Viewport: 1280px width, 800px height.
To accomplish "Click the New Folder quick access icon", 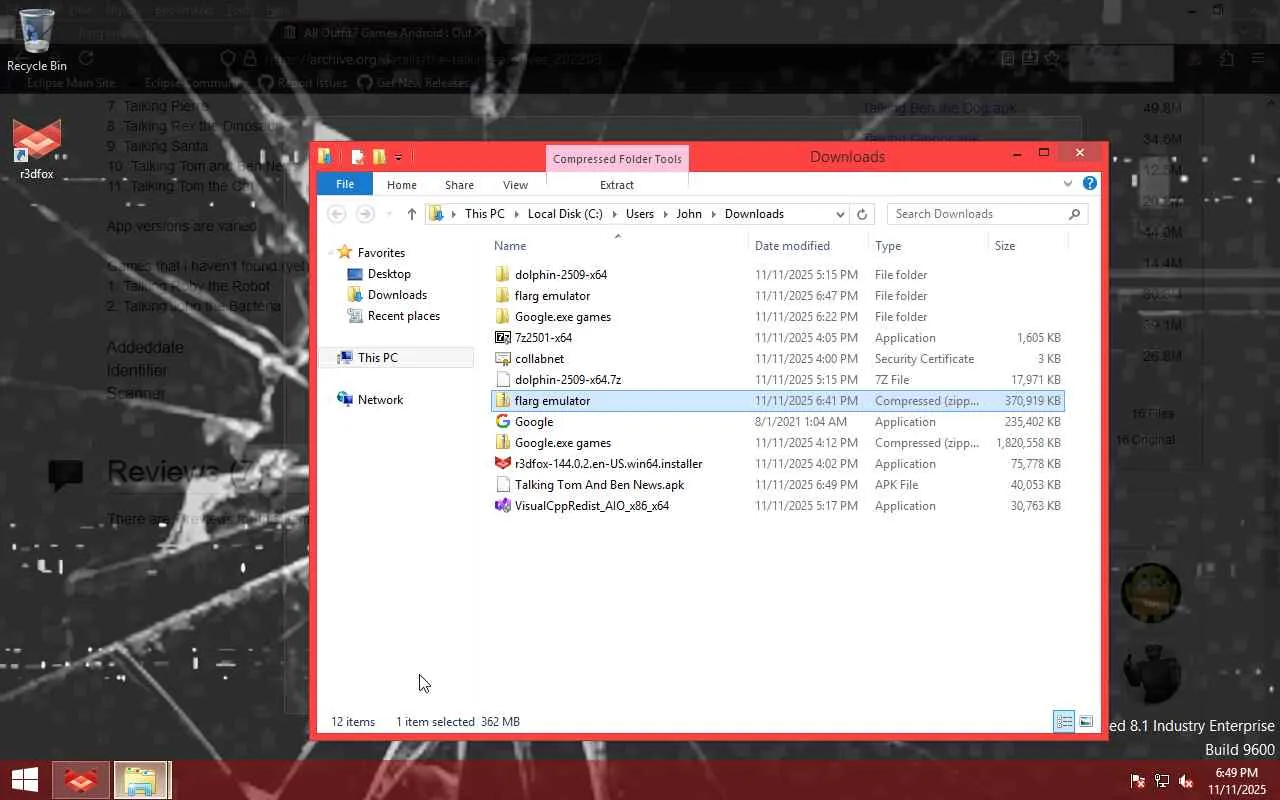I will click(379, 157).
